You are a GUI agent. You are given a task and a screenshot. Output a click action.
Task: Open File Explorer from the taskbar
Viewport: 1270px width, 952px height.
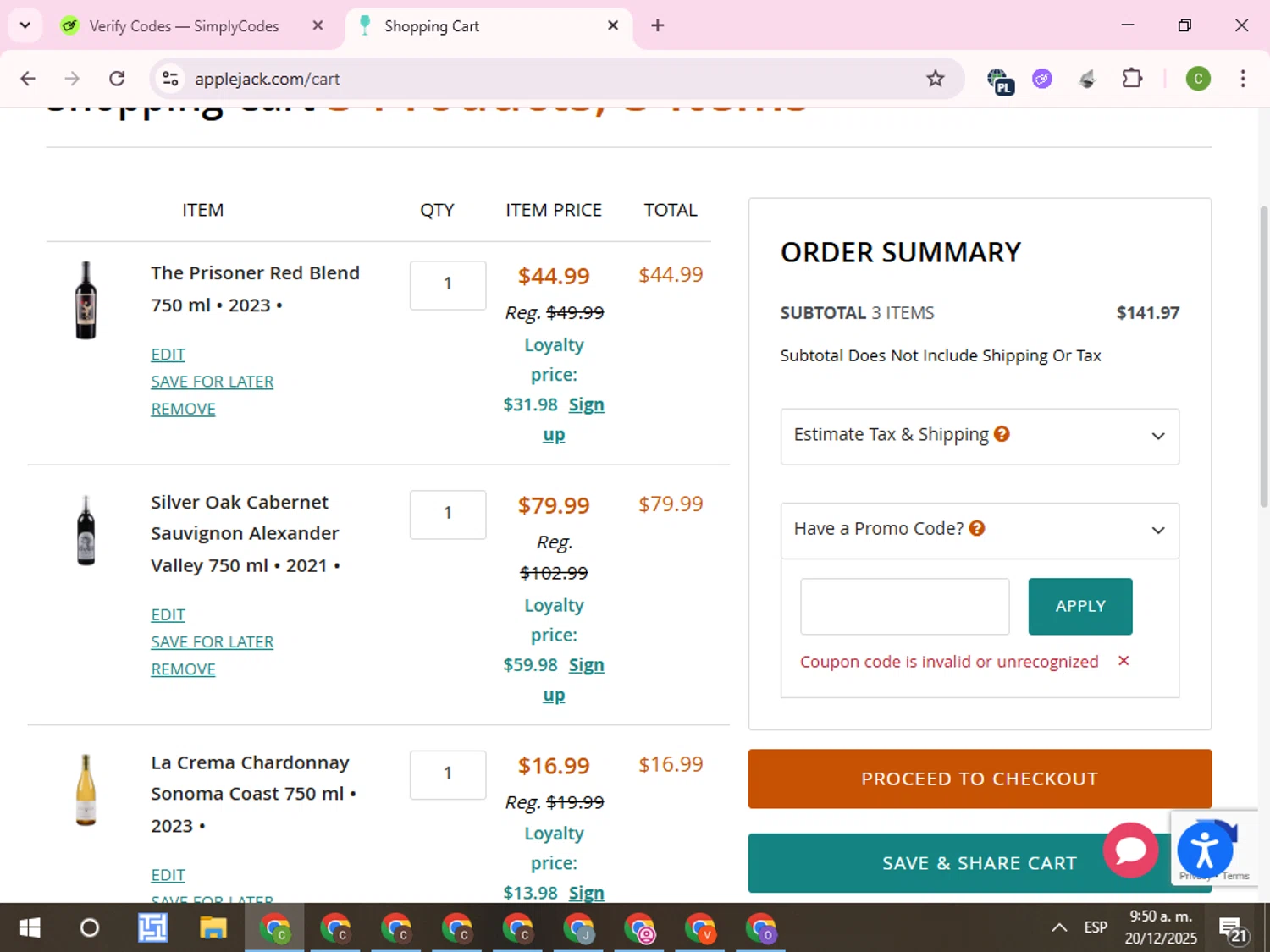(213, 928)
